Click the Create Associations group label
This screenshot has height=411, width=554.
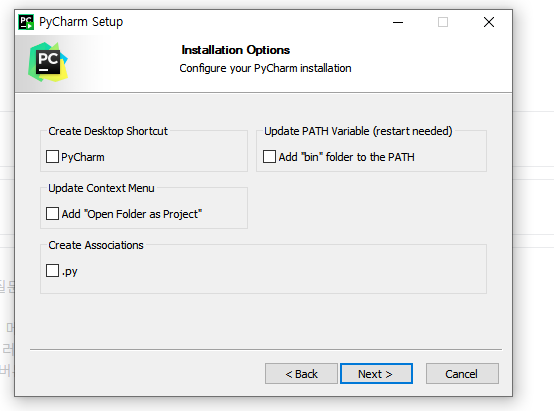tap(96, 245)
